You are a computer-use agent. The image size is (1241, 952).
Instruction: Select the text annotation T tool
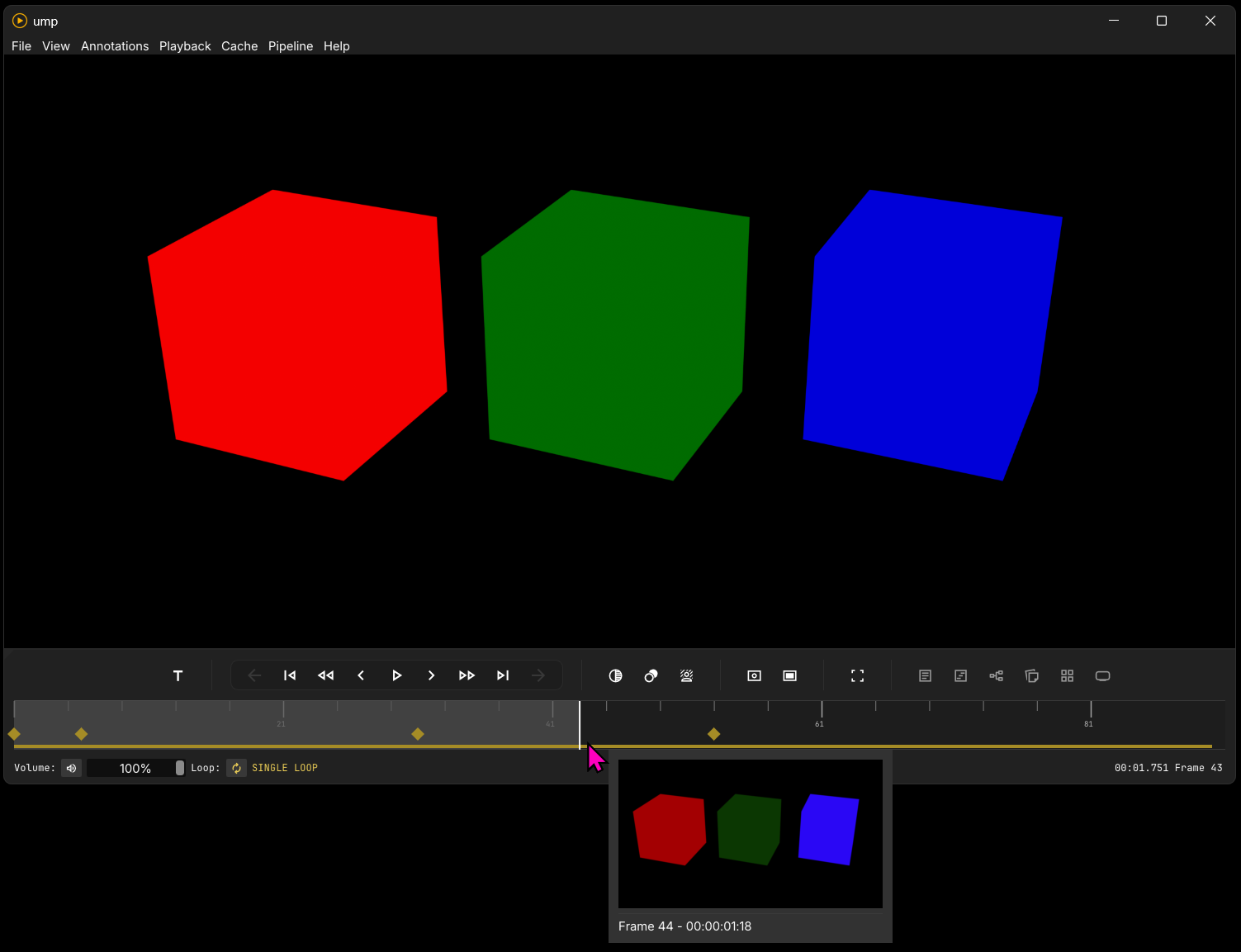(x=178, y=675)
